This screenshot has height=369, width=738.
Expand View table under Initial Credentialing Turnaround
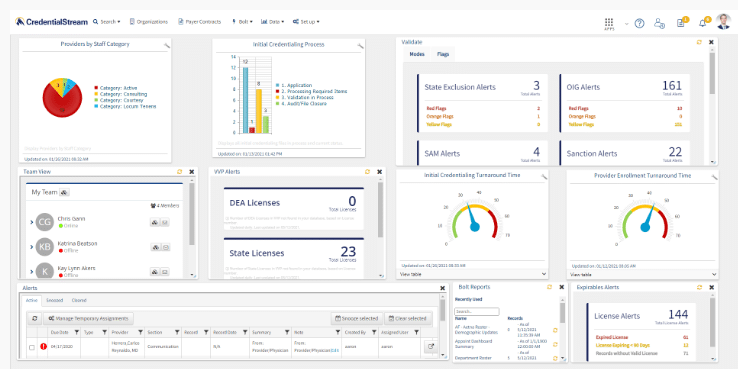(472, 274)
